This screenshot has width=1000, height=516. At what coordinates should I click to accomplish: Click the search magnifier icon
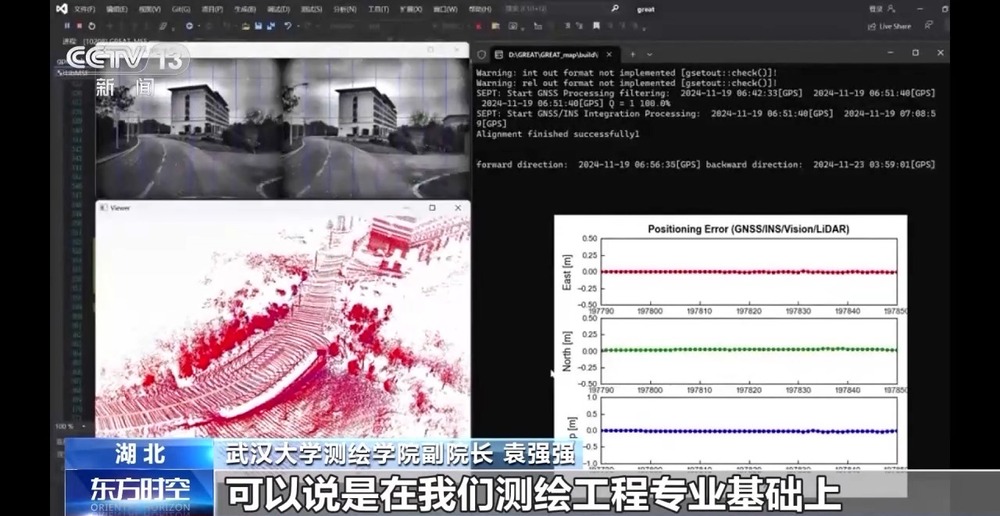click(x=615, y=9)
